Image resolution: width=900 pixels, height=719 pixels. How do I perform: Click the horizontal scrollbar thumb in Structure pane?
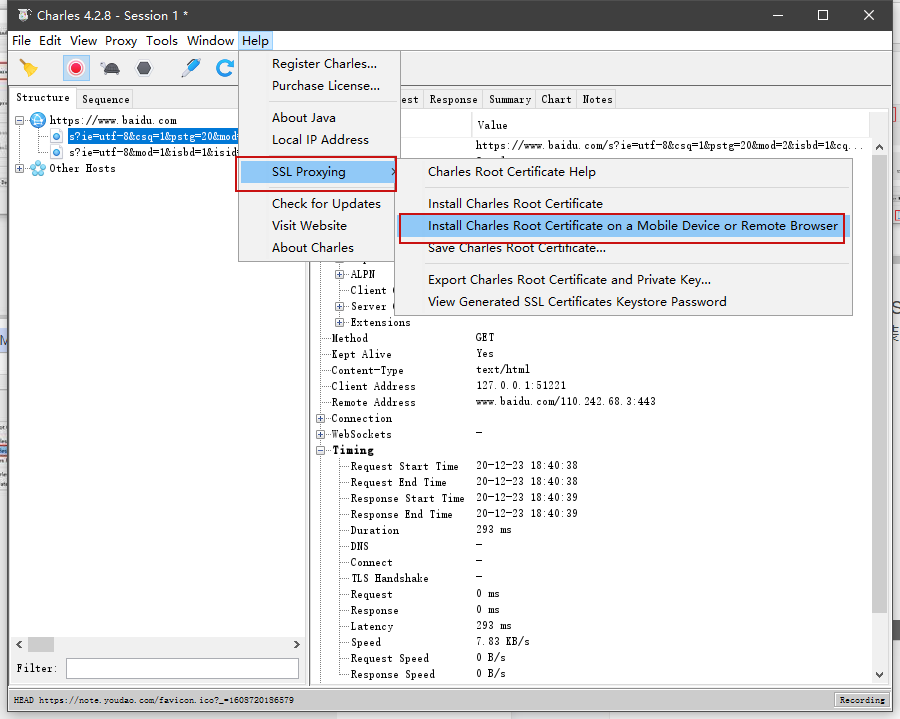[41, 644]
